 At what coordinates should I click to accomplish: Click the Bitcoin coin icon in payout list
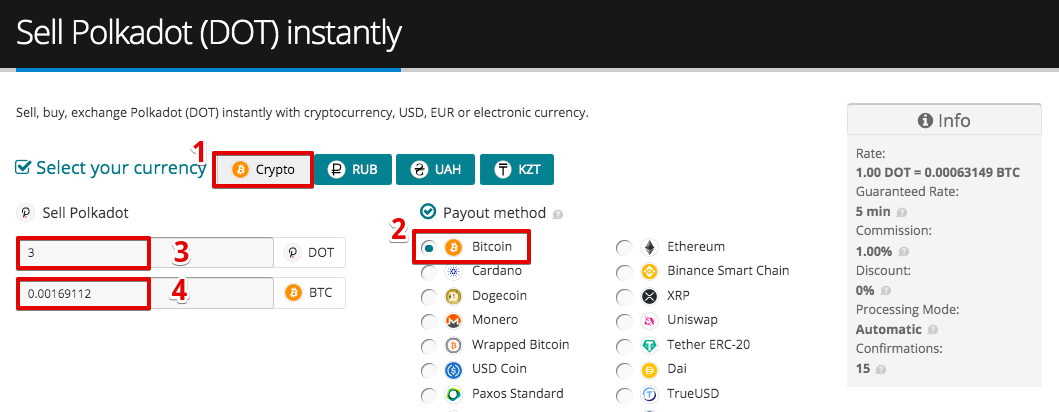click(453, 248)
